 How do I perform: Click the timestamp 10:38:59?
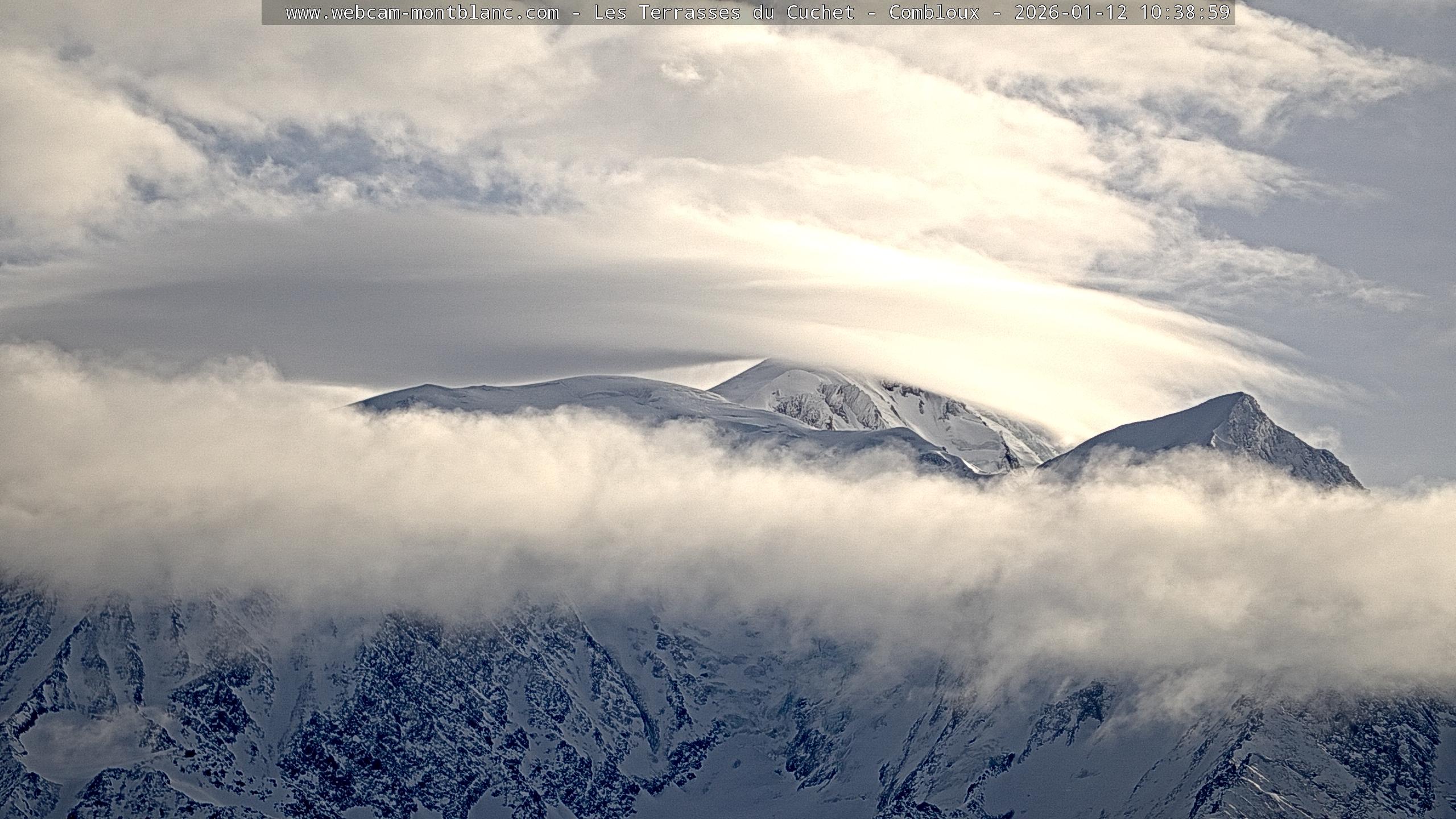point(1185,13)
